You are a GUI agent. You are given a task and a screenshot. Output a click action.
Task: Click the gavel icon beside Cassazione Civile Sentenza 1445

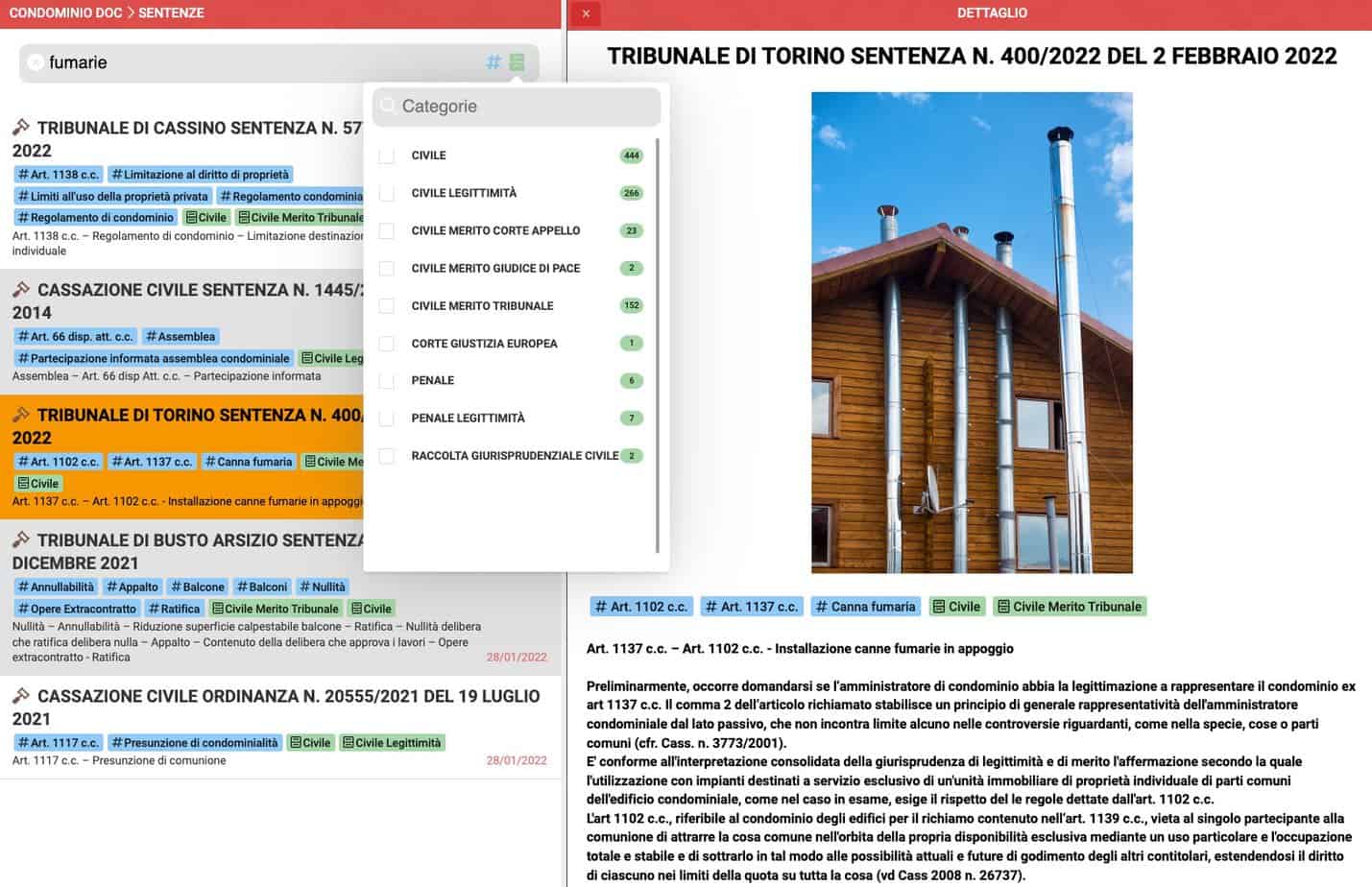coord(21,289)
